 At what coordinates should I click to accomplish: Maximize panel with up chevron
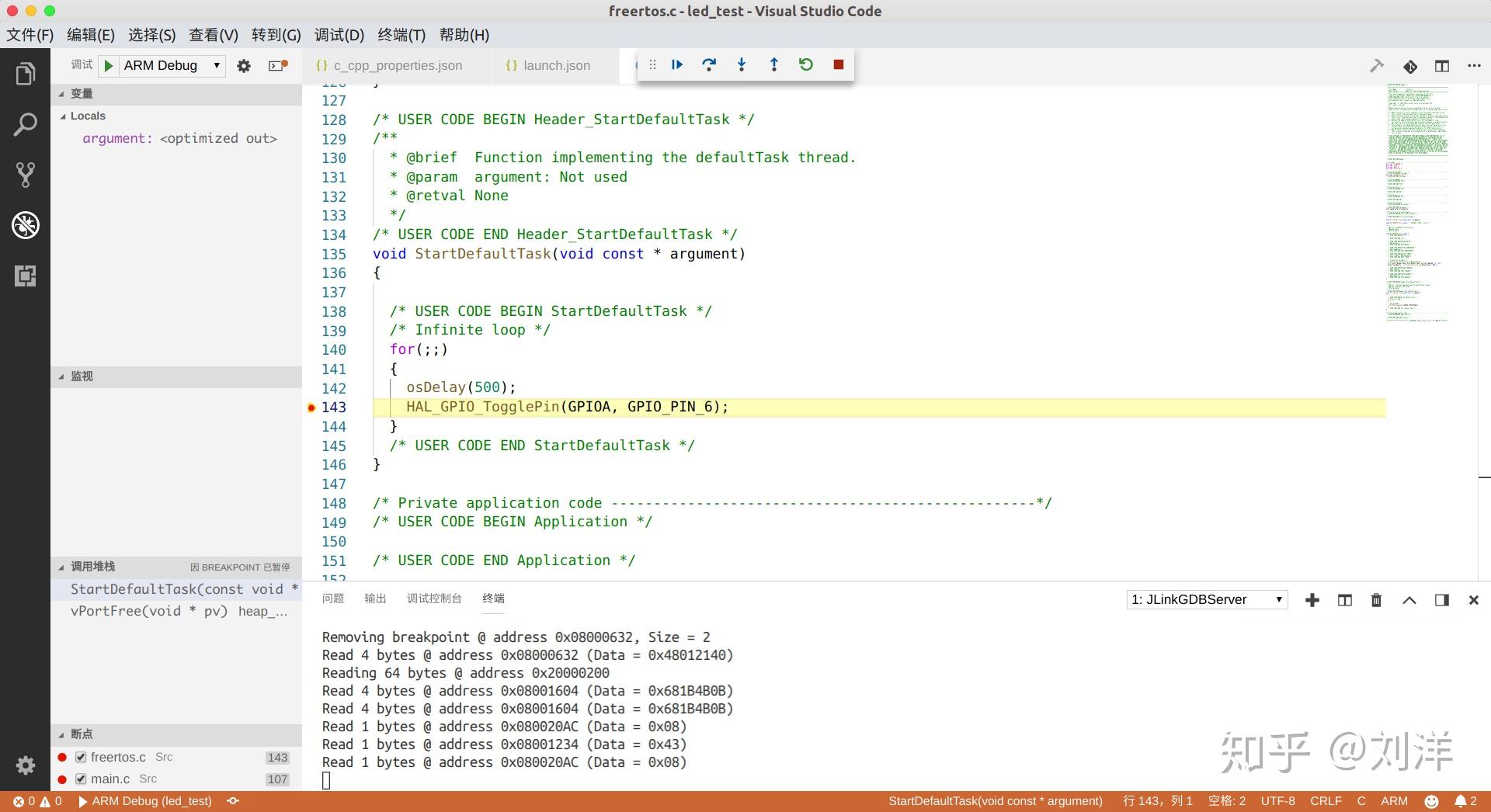point(1409,600)
